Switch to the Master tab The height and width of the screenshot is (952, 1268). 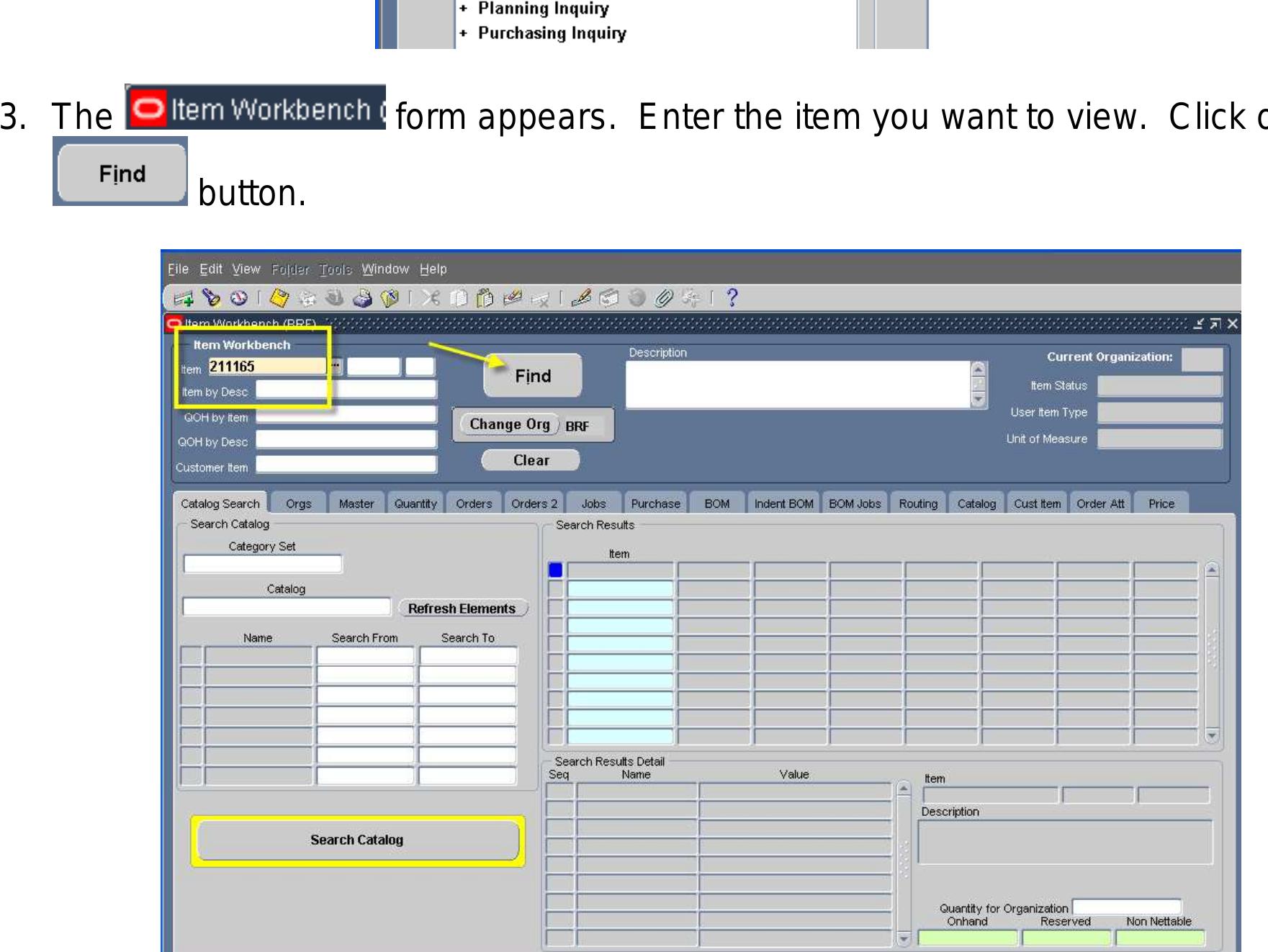(356, 503)
